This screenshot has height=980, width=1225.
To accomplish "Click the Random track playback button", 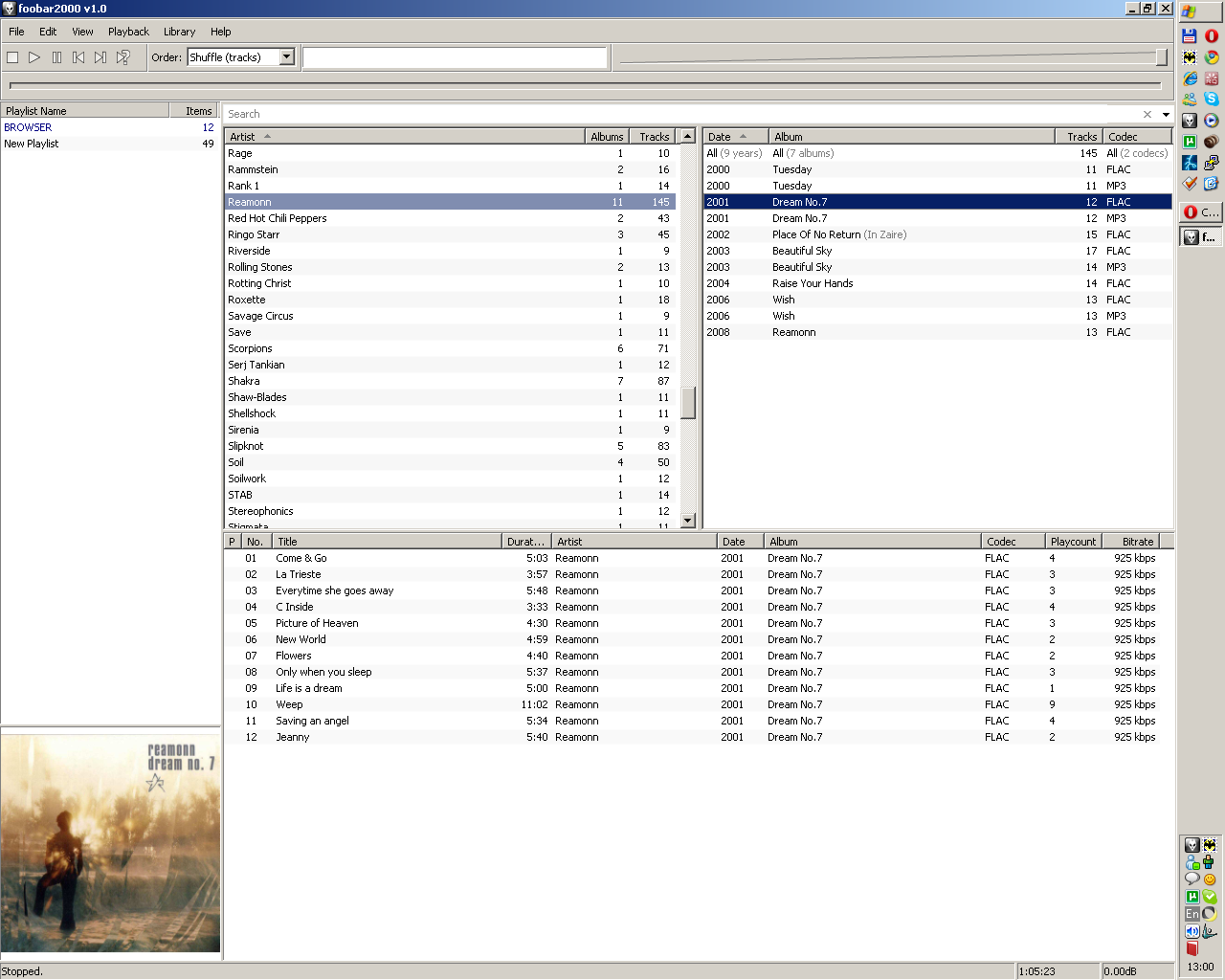I will coord(122,57).
